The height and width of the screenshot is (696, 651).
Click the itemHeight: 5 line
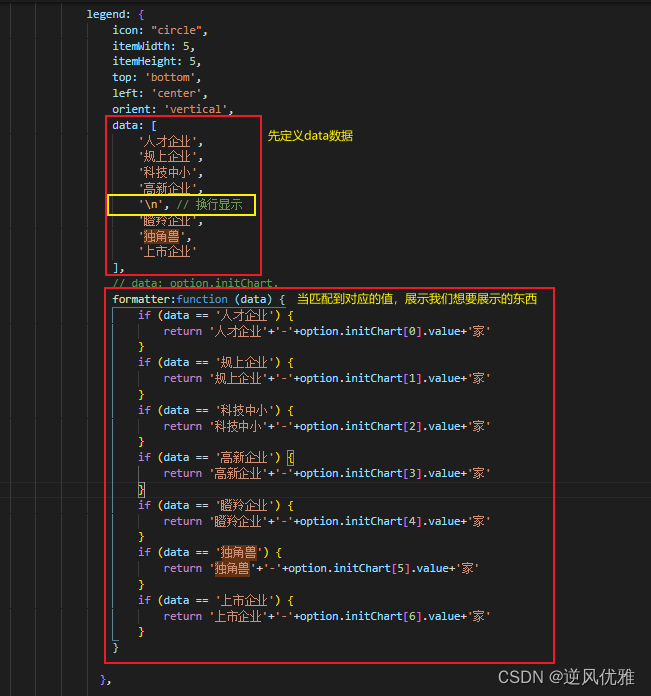pos(157,61)
